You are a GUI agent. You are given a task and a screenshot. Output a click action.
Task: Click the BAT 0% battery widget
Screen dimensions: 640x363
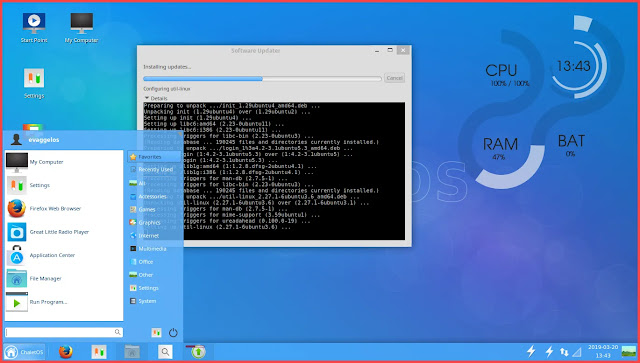(x=571, y=145)
